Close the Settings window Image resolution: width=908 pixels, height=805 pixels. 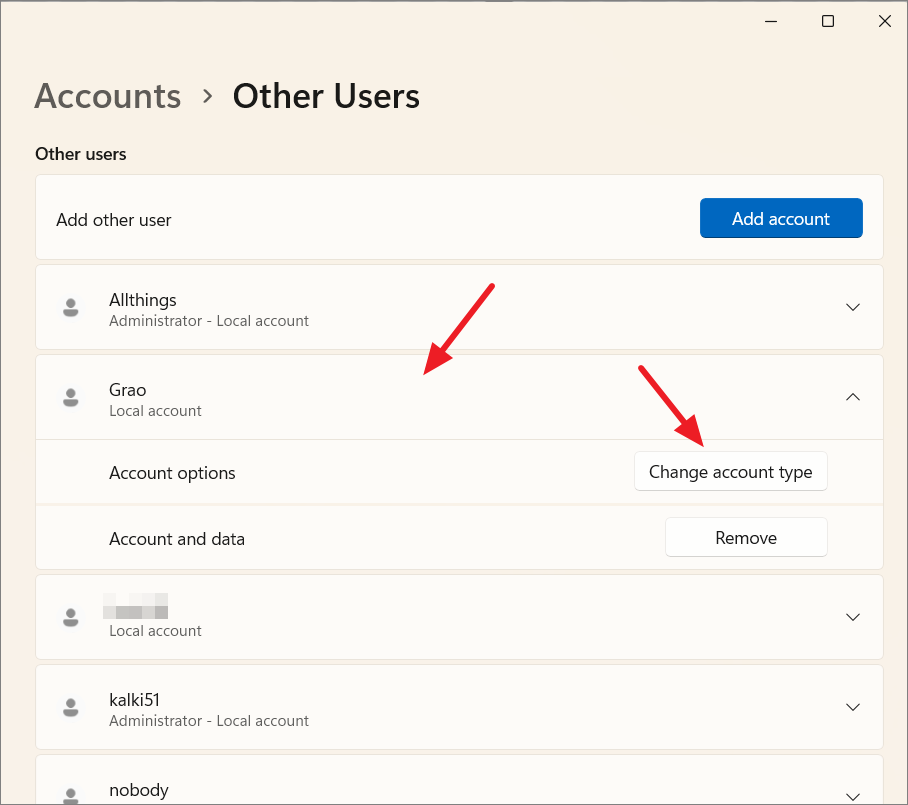[x=884, y=21]
